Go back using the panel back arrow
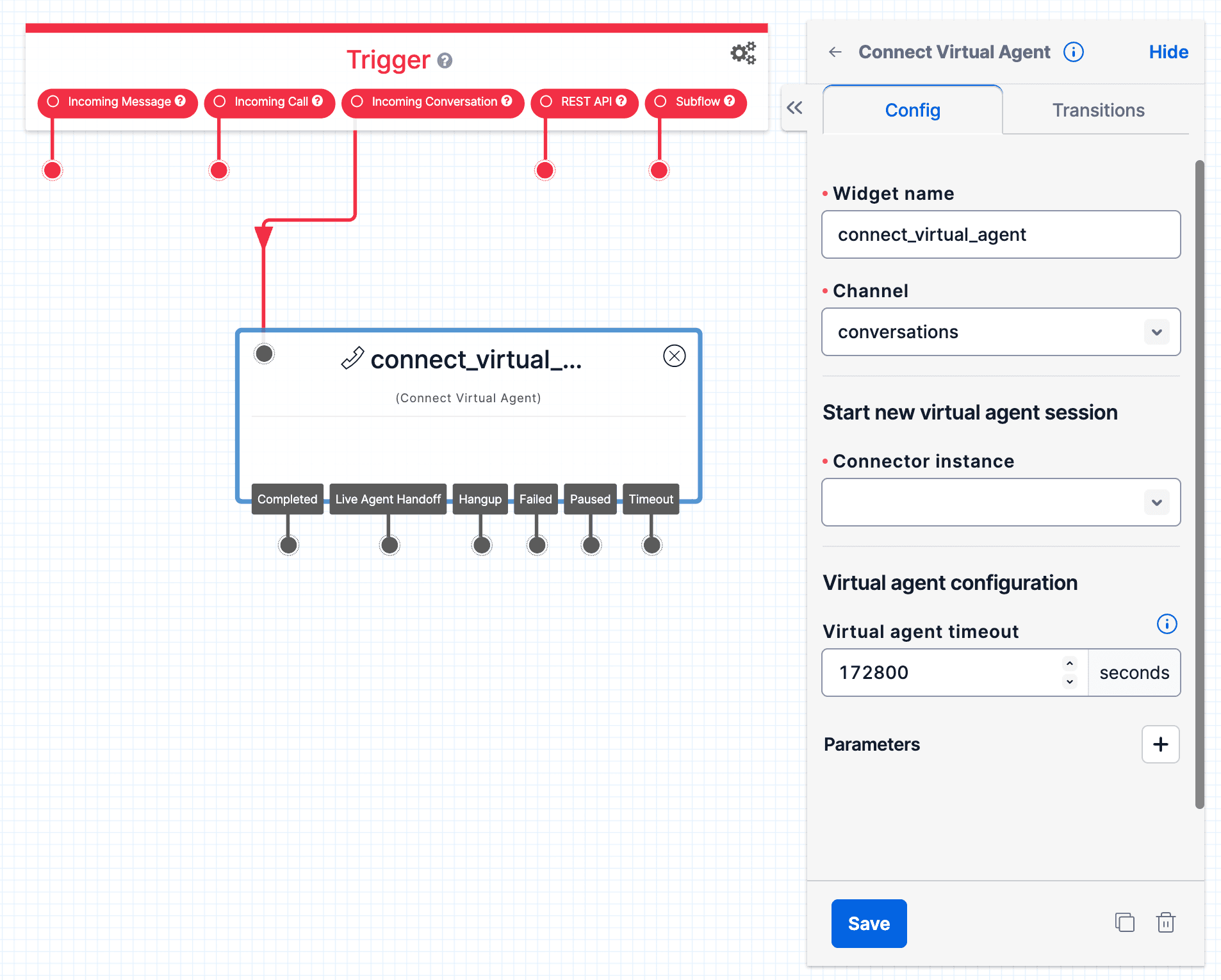 coord(835,52)
